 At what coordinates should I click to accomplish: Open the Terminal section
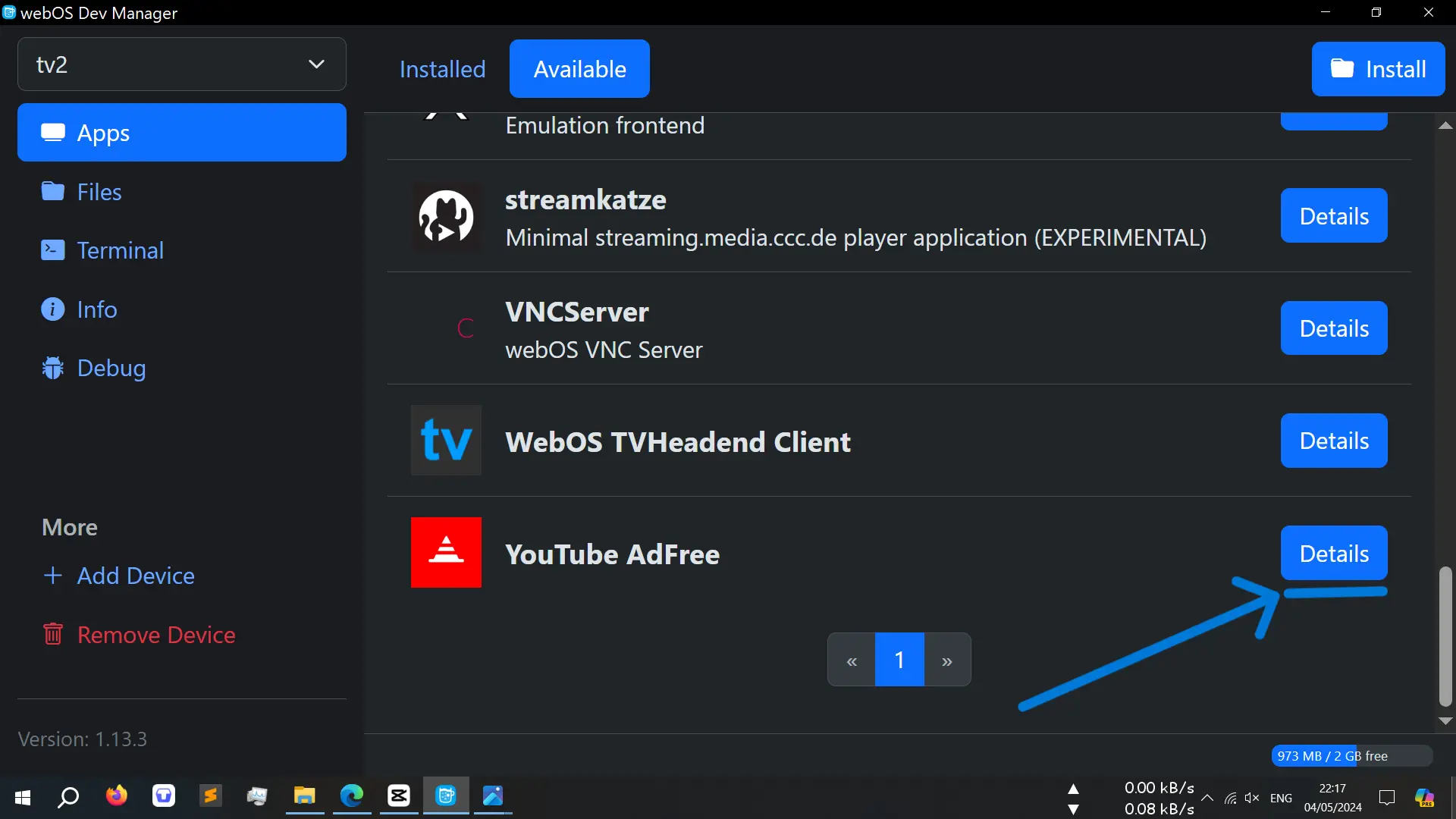tap(102, 250)
